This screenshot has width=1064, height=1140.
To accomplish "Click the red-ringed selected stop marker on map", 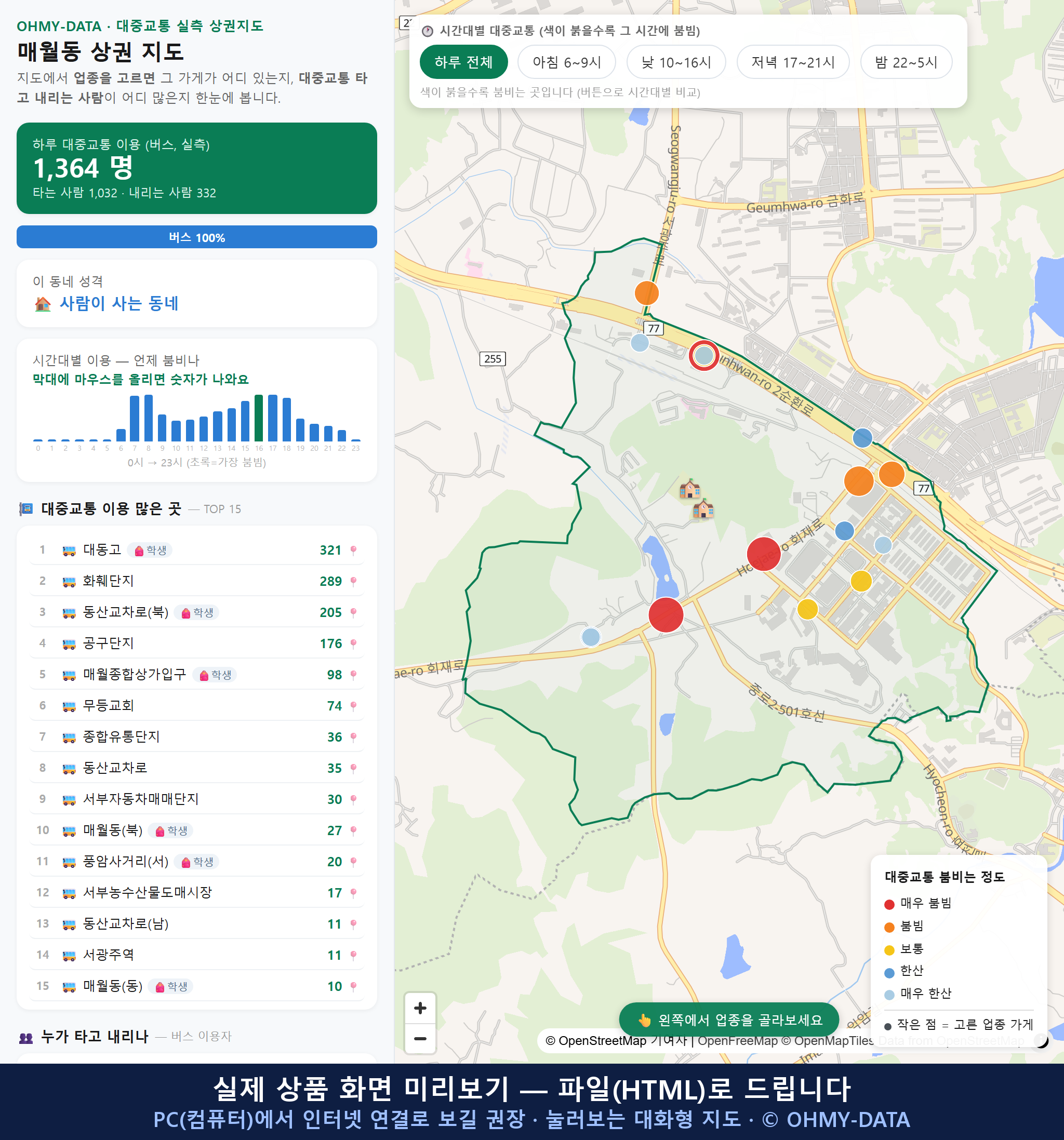I will 704,356.
